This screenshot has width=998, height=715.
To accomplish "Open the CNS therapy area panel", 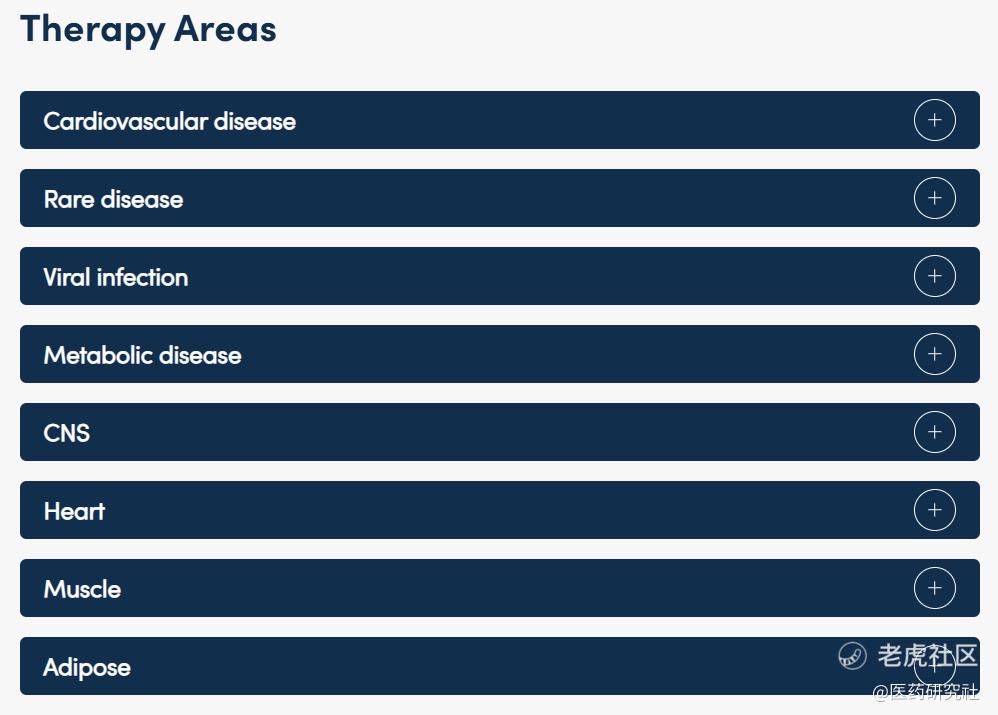I will 500,432.
